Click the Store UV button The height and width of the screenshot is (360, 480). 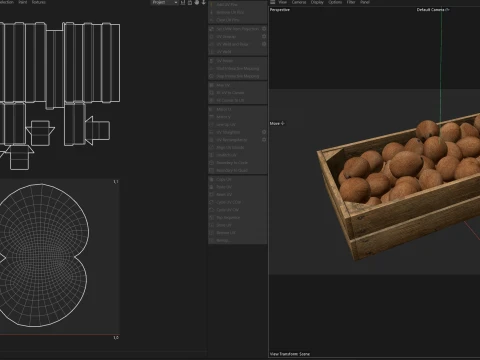[x=237, y=225]
